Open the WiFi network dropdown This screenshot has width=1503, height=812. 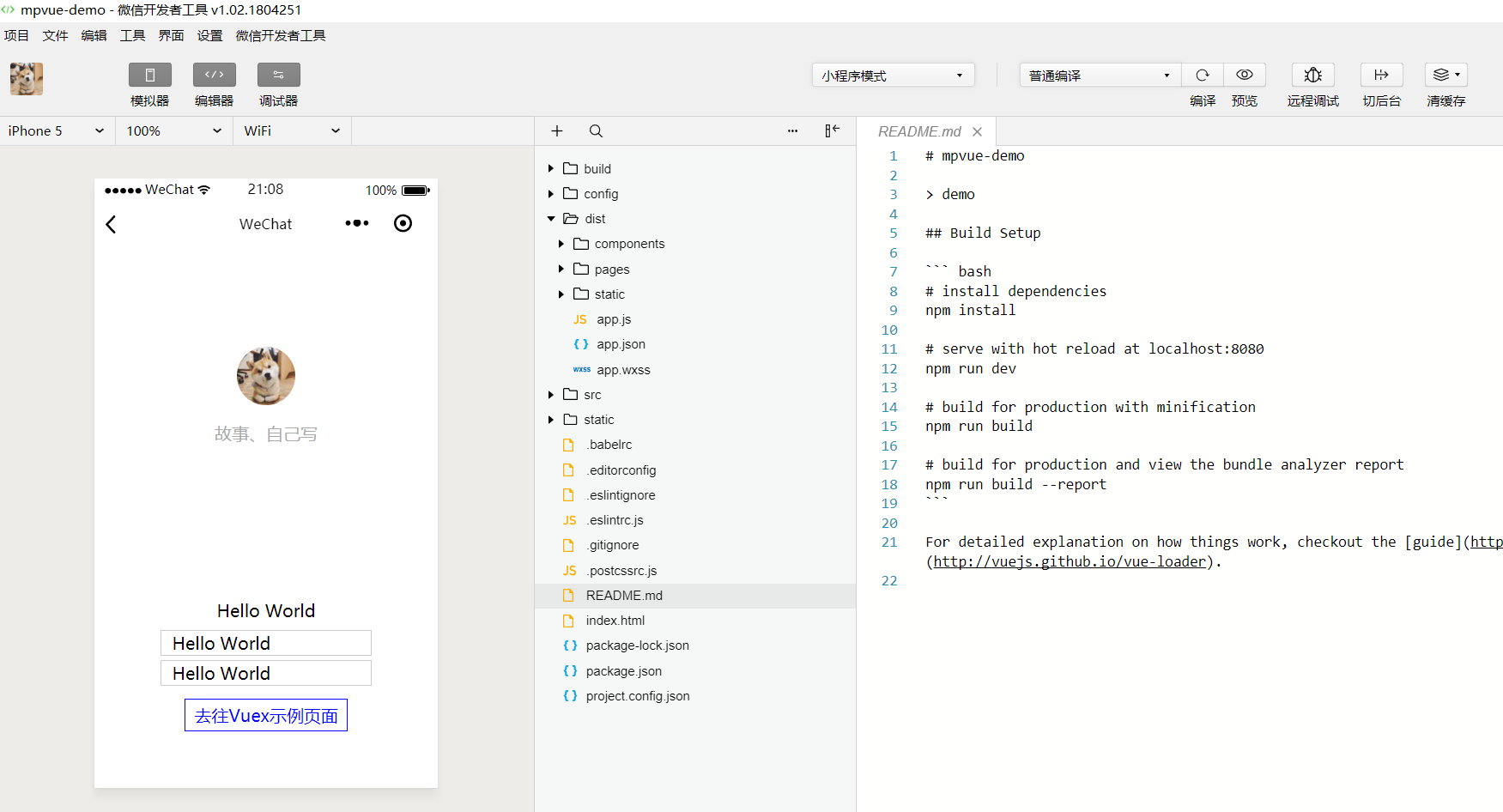(292, 130)
